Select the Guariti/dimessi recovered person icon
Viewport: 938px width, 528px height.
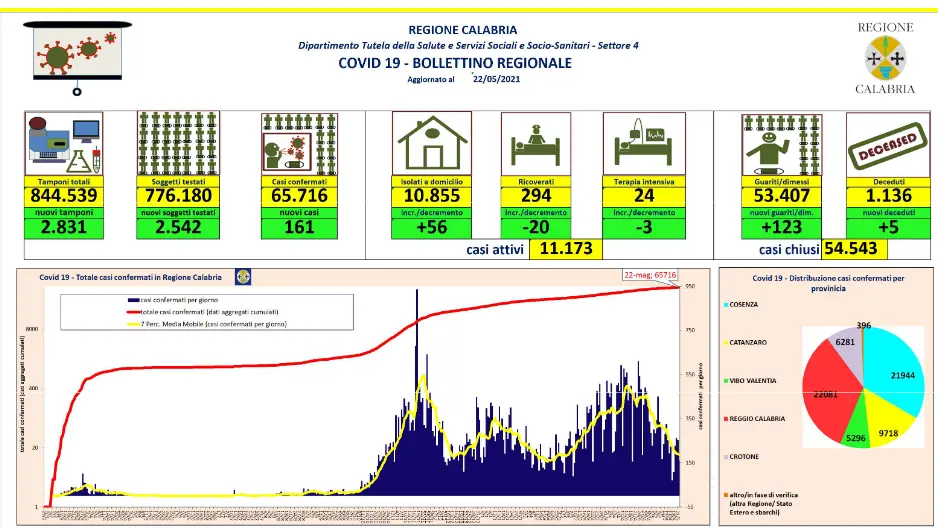pyautogui.click(x=781, y=143)
